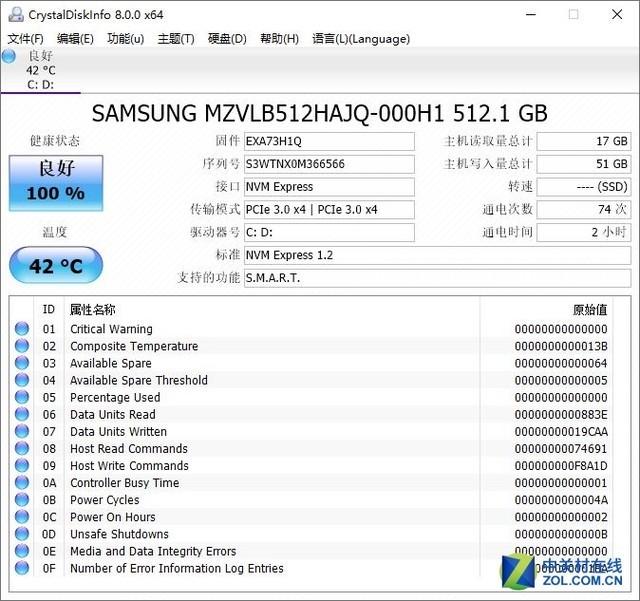The width and height of the screenshot is (640, 601).
Task: Click raw value 000000000F8A1D
Action: pyautogui.click(x=561, y=466)
